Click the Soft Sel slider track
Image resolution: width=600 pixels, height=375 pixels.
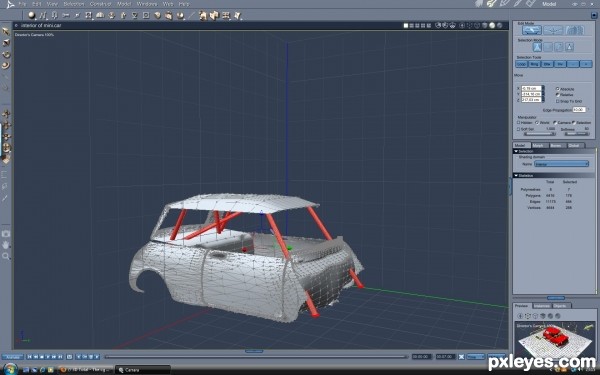(540, 134)
